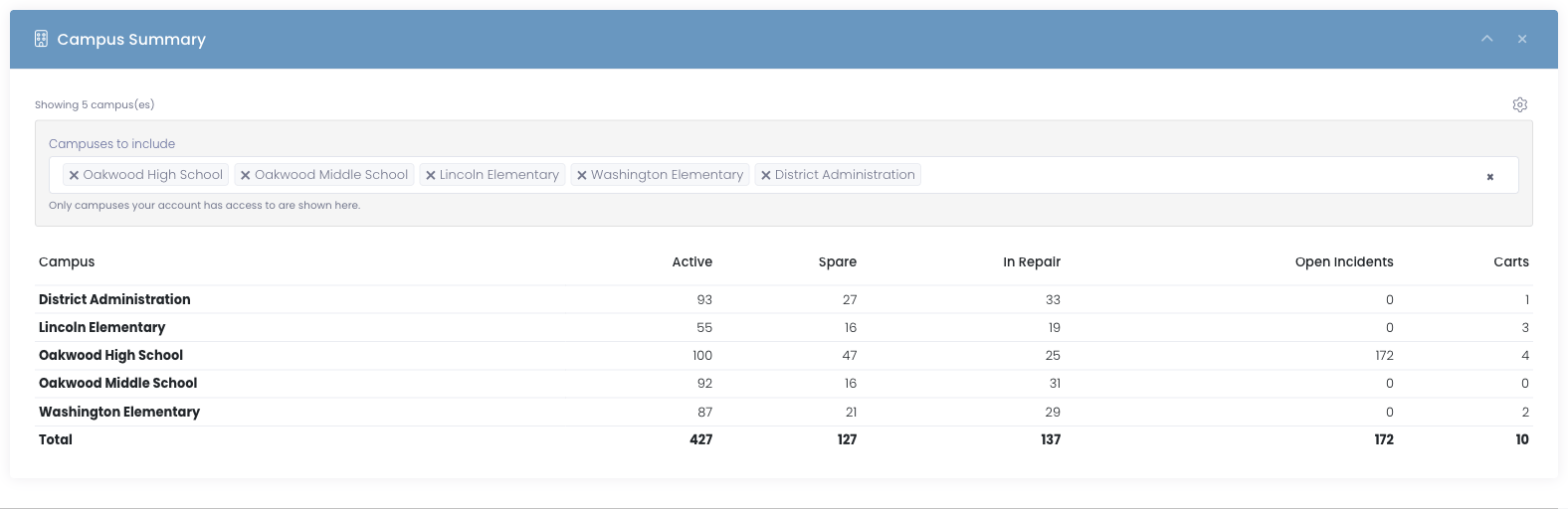Viewport: 1568px width, 509px height.
Task: Click total spare value 127
Action: (x=847, y=439)
